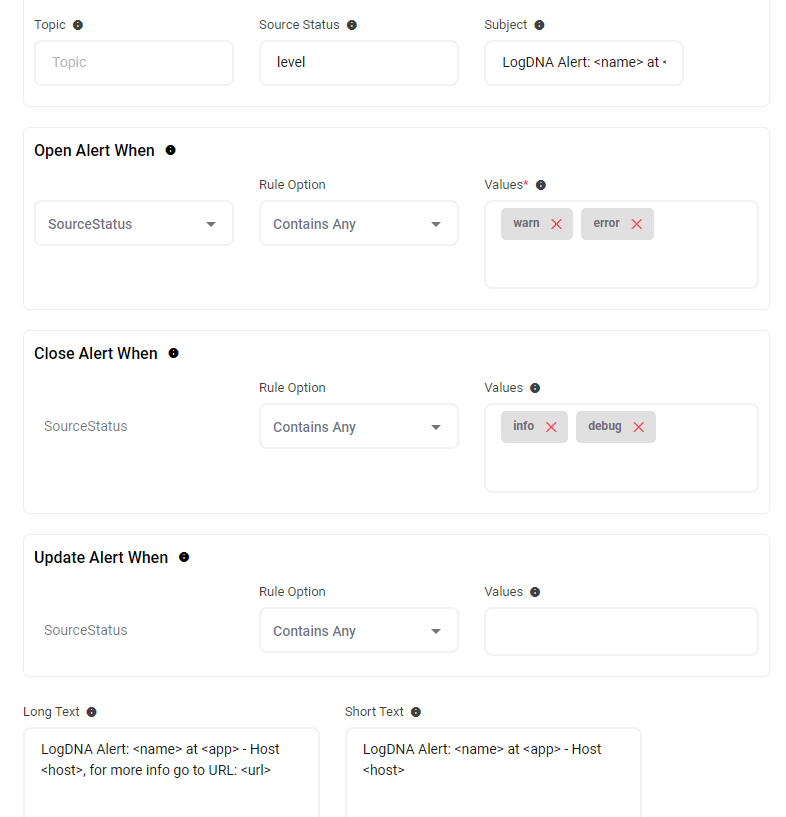Click info icon beside Close Alert When

[174, 353]
